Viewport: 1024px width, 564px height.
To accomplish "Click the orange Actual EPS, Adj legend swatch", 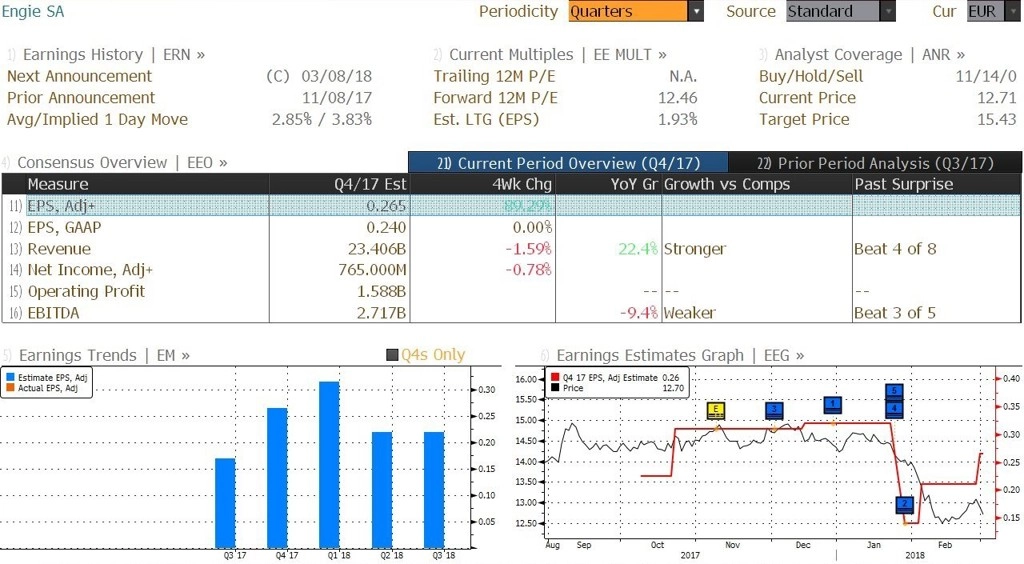I will [10, 388].
